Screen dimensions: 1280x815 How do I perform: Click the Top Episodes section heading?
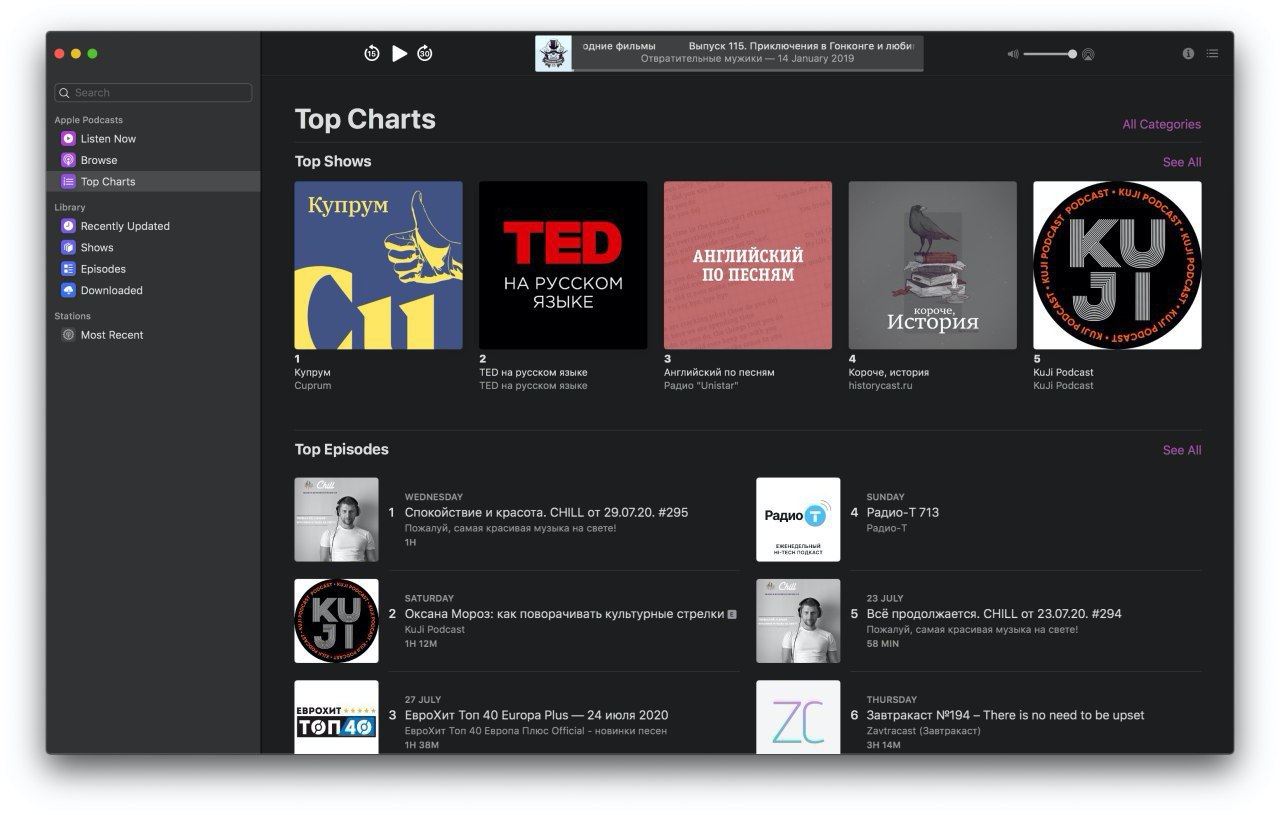[x=341, y=450]
